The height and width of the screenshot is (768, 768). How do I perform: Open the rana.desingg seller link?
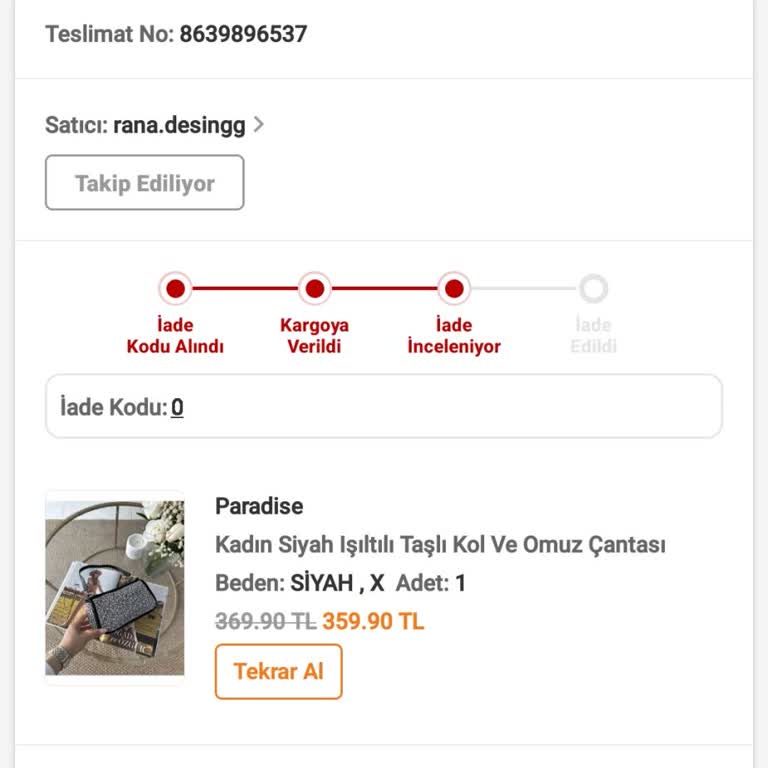180,125
